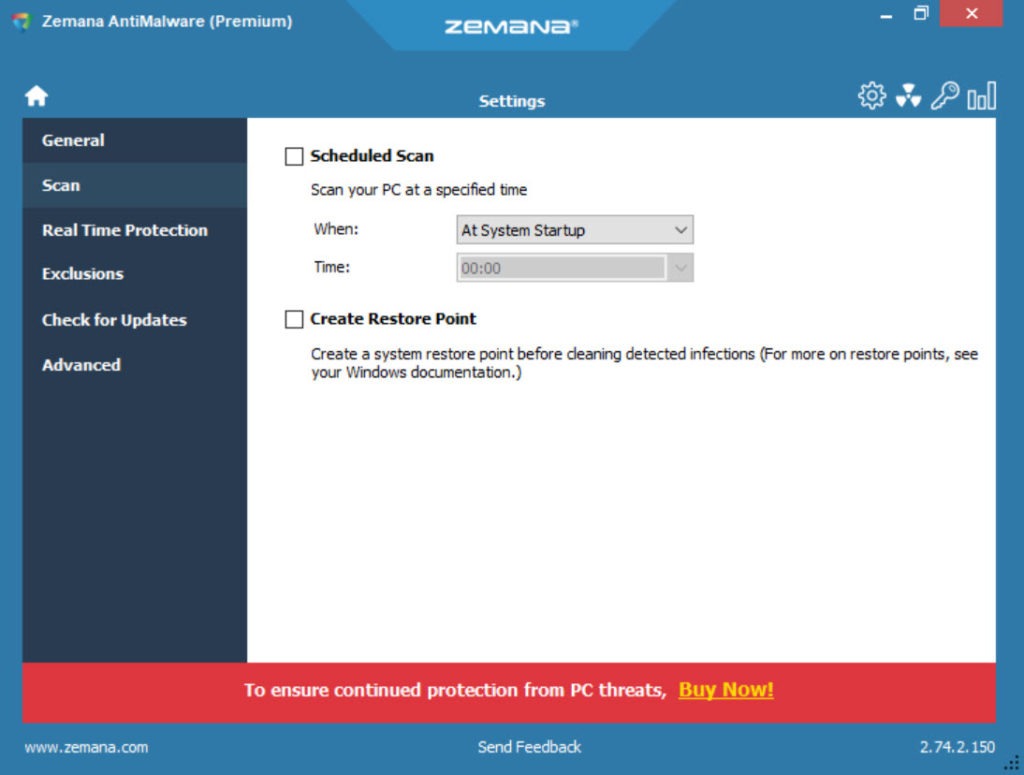Click Send Feedback link
The image size is (1024, 775).
click(529, 747)
